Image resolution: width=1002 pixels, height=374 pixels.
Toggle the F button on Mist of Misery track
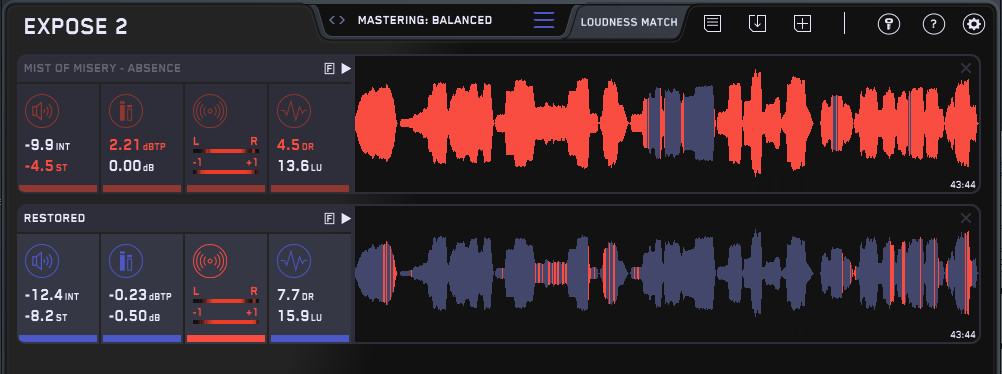pos(330,68)
